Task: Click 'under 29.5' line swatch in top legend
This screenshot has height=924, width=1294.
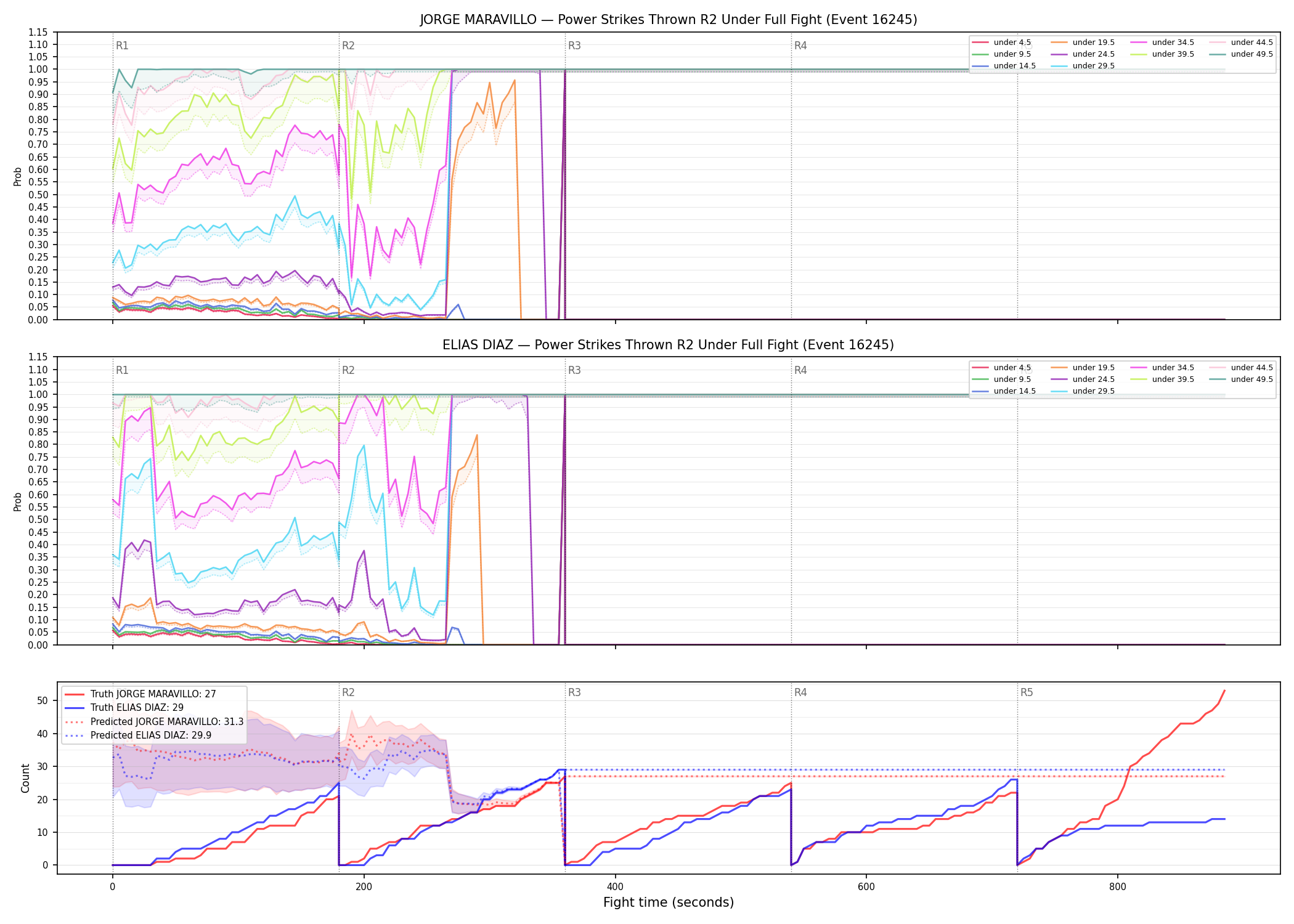Action: click(1059, 66)
